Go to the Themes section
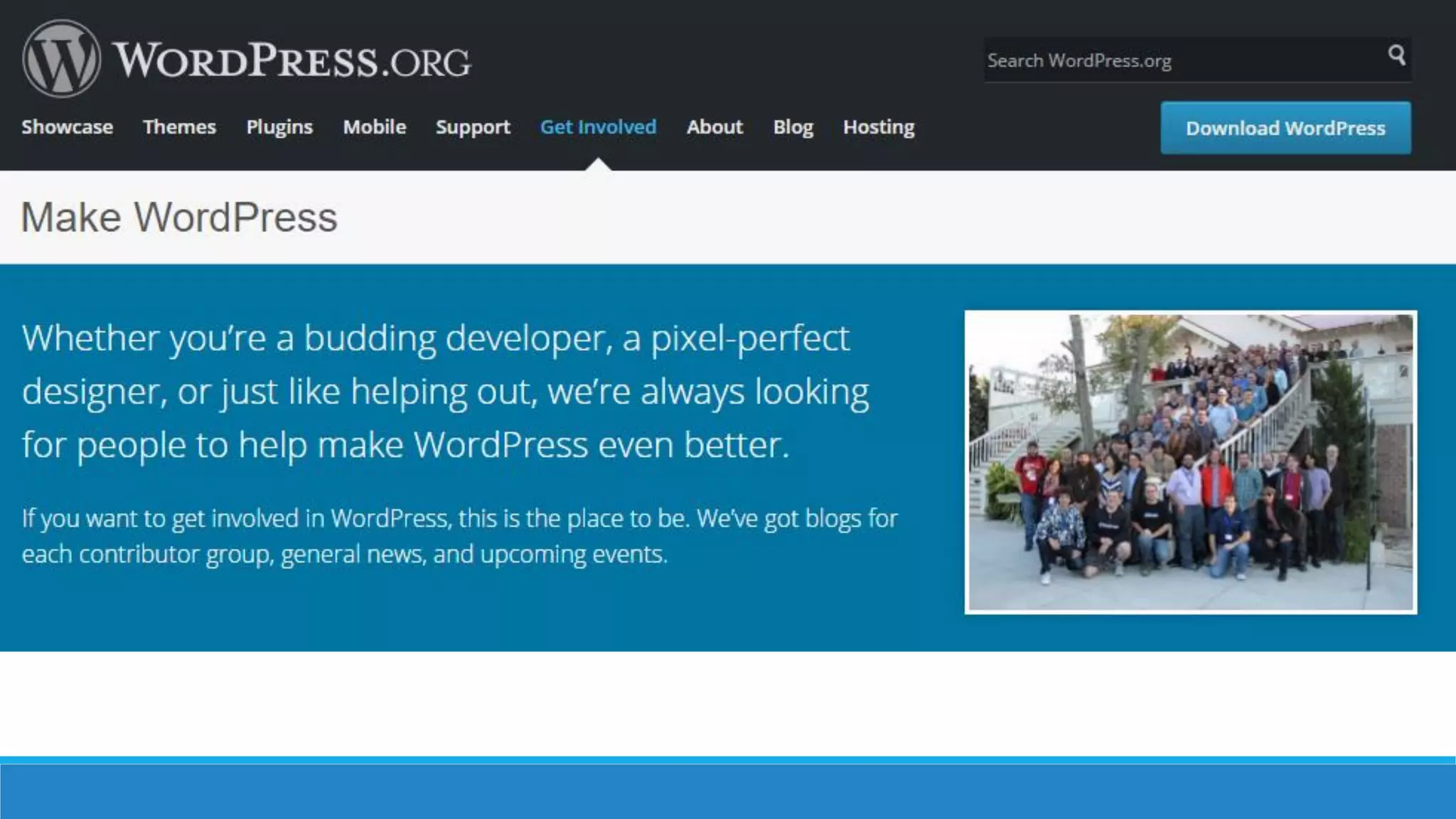 179,127
